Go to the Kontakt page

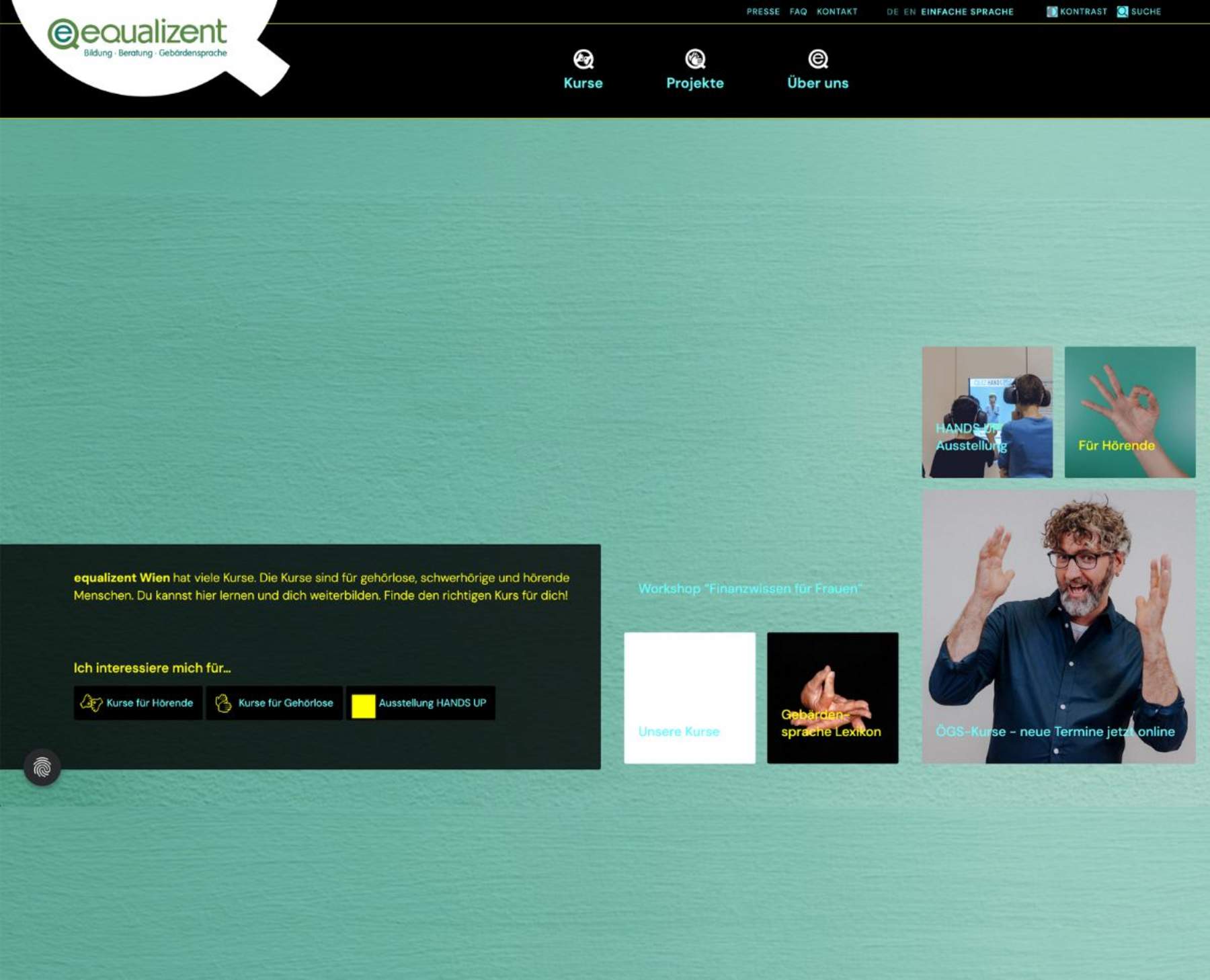837,11
